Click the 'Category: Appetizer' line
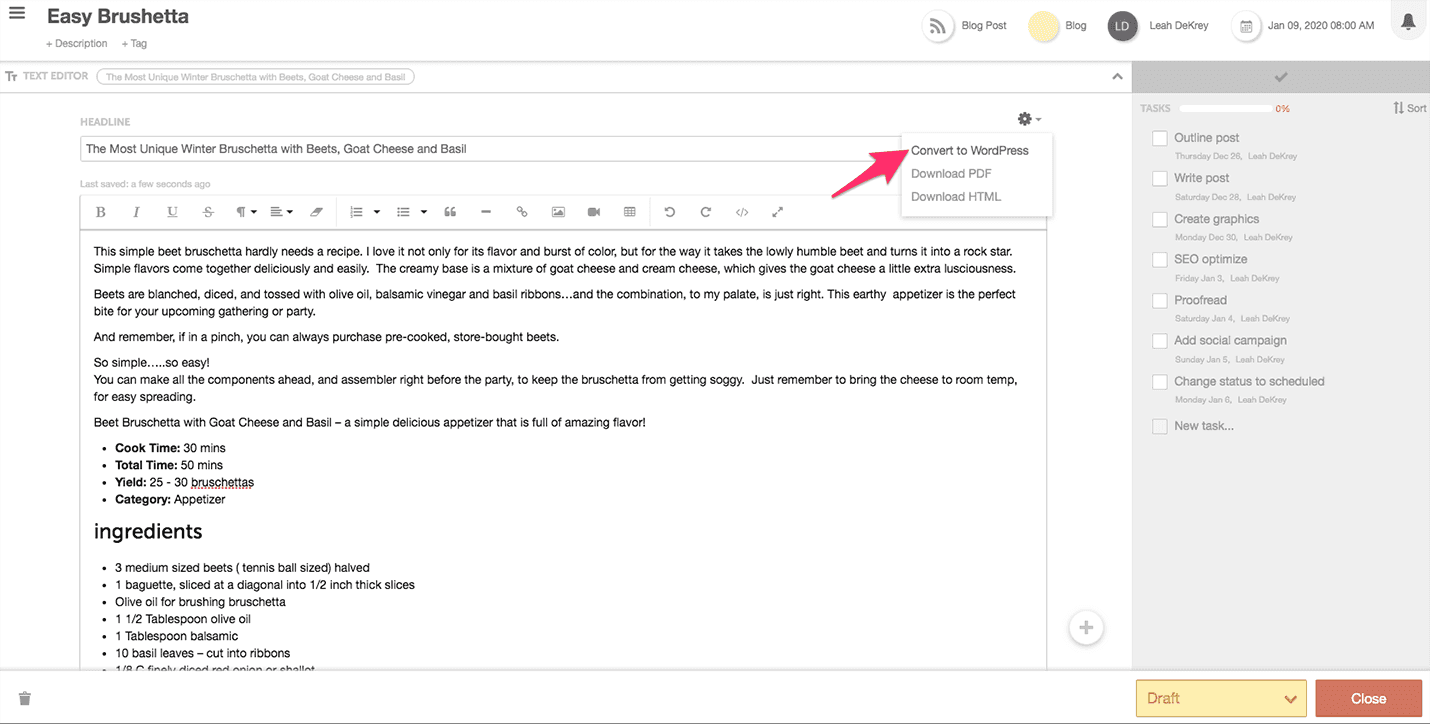1430x724 pixels. coord(170,499)
